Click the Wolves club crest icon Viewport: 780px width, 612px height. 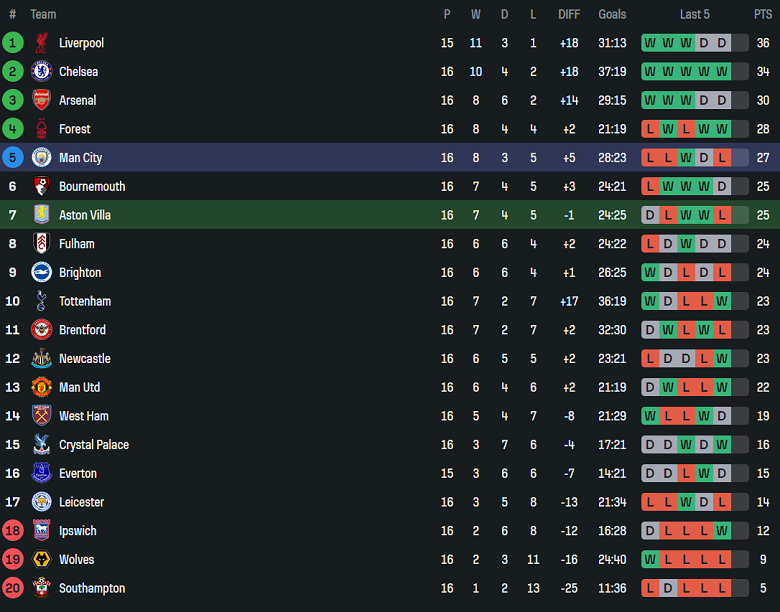click(41, 560)
